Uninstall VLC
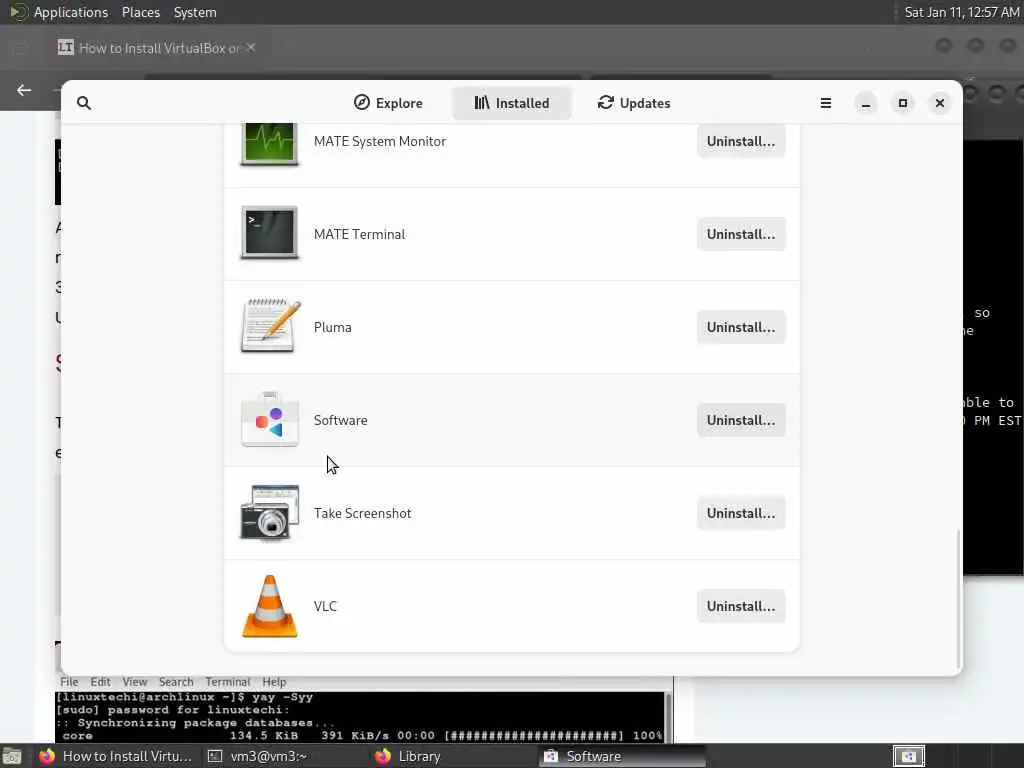The height and width of the screenshot is (768, 1024). pyautogui.click(x=741, y=606)
